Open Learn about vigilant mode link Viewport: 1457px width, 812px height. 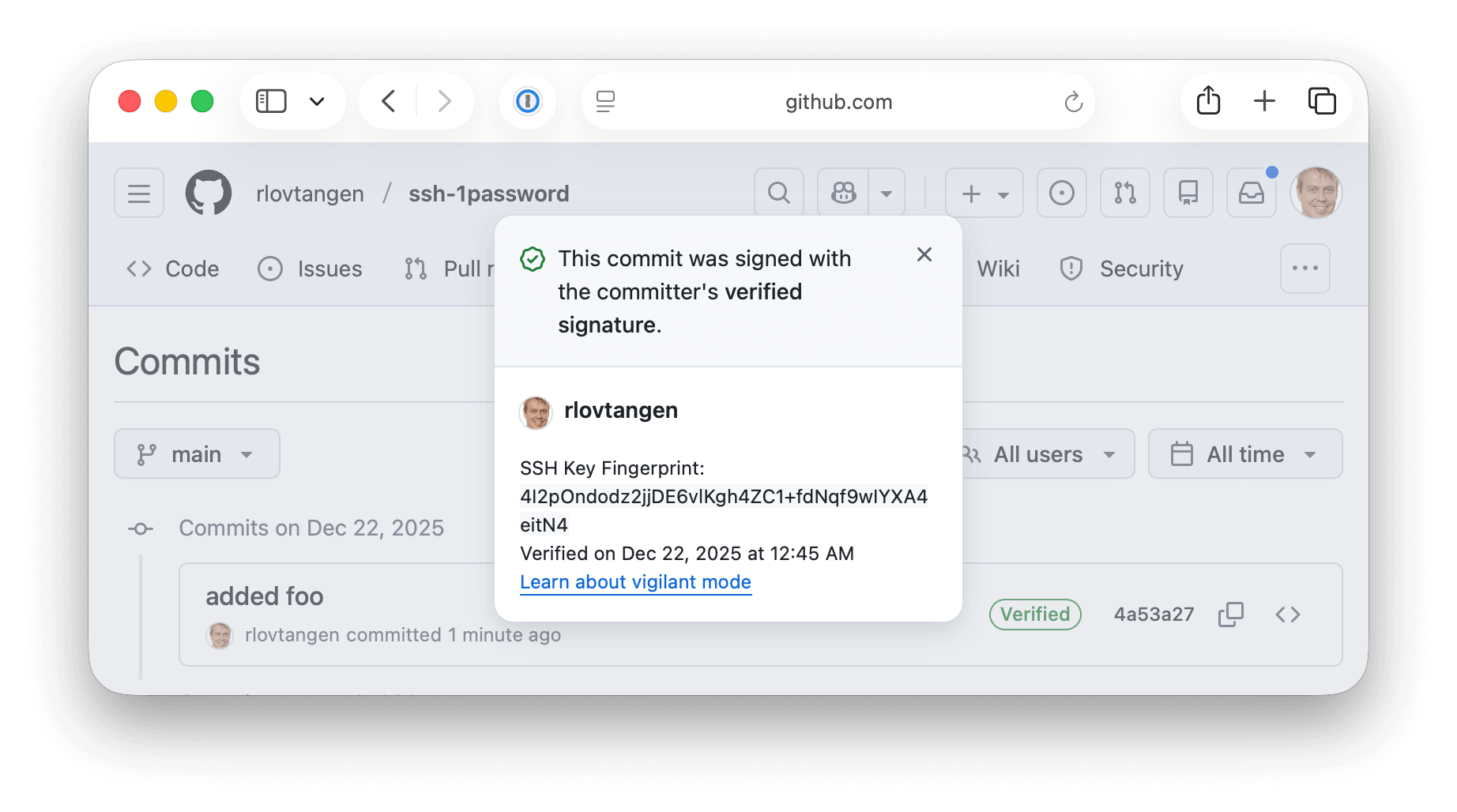point(635,582)
